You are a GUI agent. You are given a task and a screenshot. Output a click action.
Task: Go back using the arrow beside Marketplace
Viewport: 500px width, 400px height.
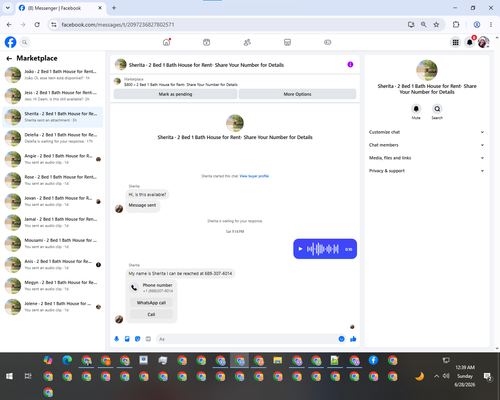[x=9, y=58]
